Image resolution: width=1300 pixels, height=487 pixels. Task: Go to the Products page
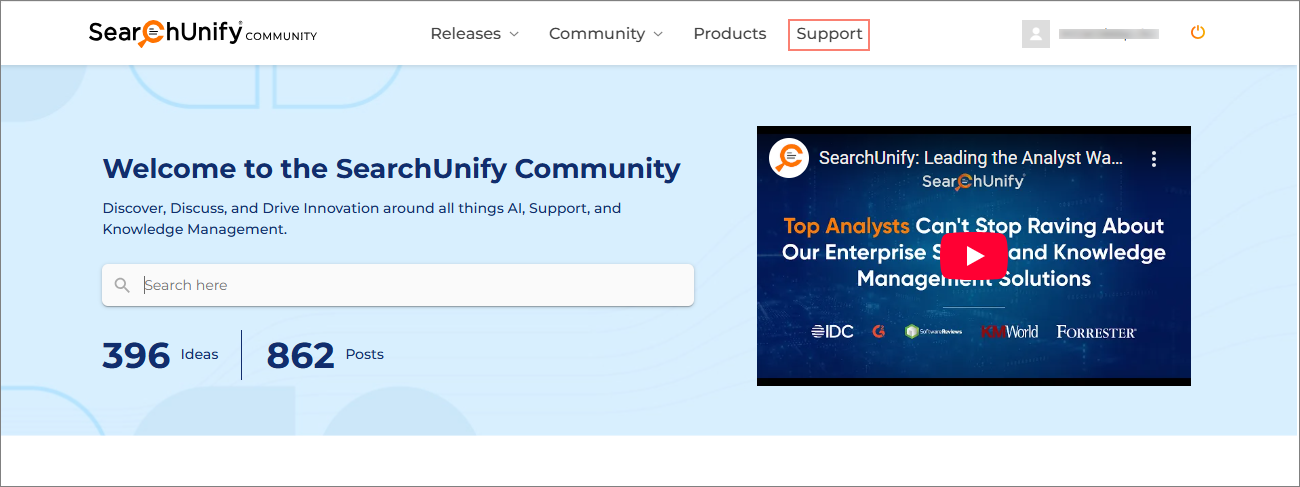click(729, 34)
